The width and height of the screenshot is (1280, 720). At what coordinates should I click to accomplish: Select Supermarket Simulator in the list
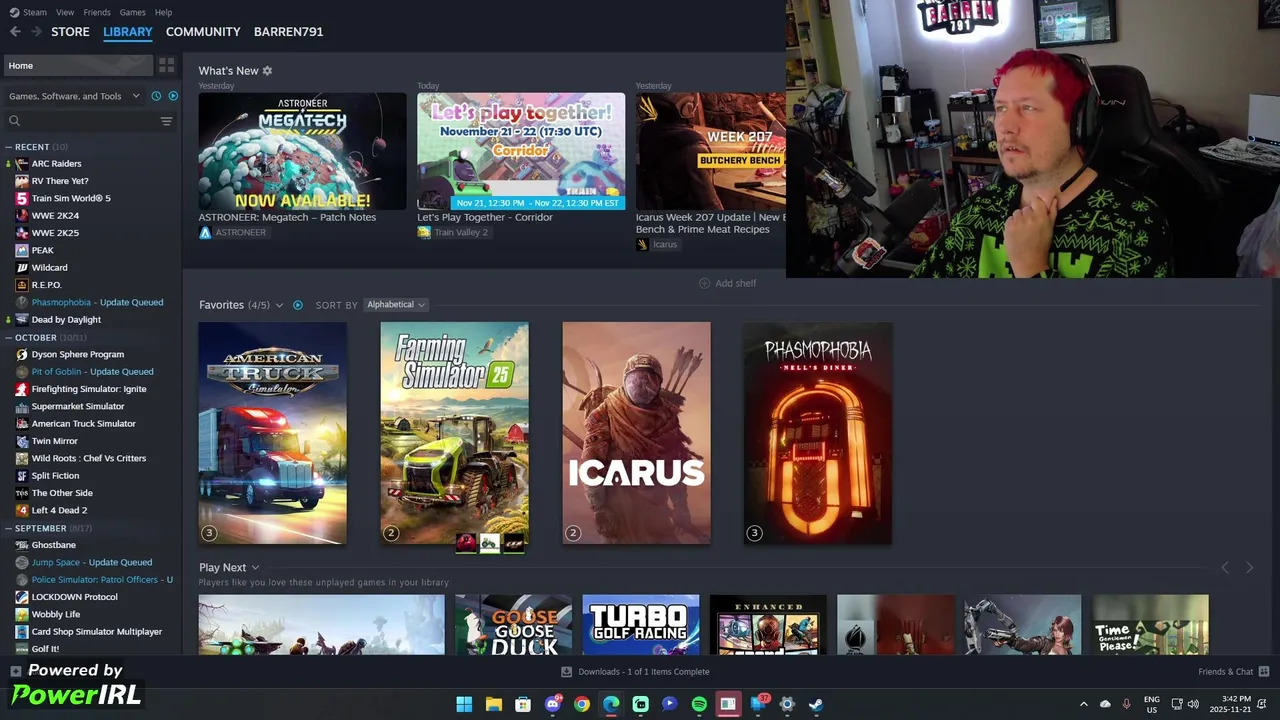pyautogui.click(x=78, y=406)
